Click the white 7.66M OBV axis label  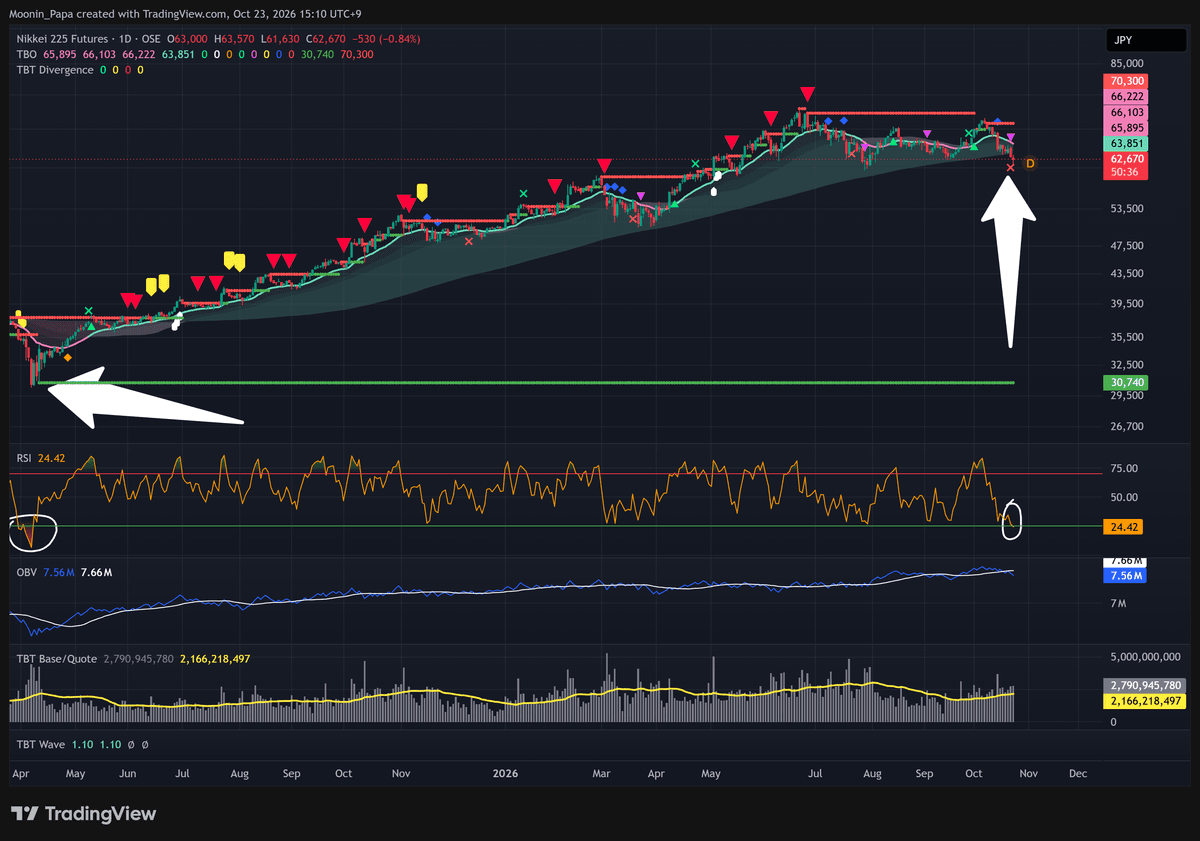(1126, 562)
